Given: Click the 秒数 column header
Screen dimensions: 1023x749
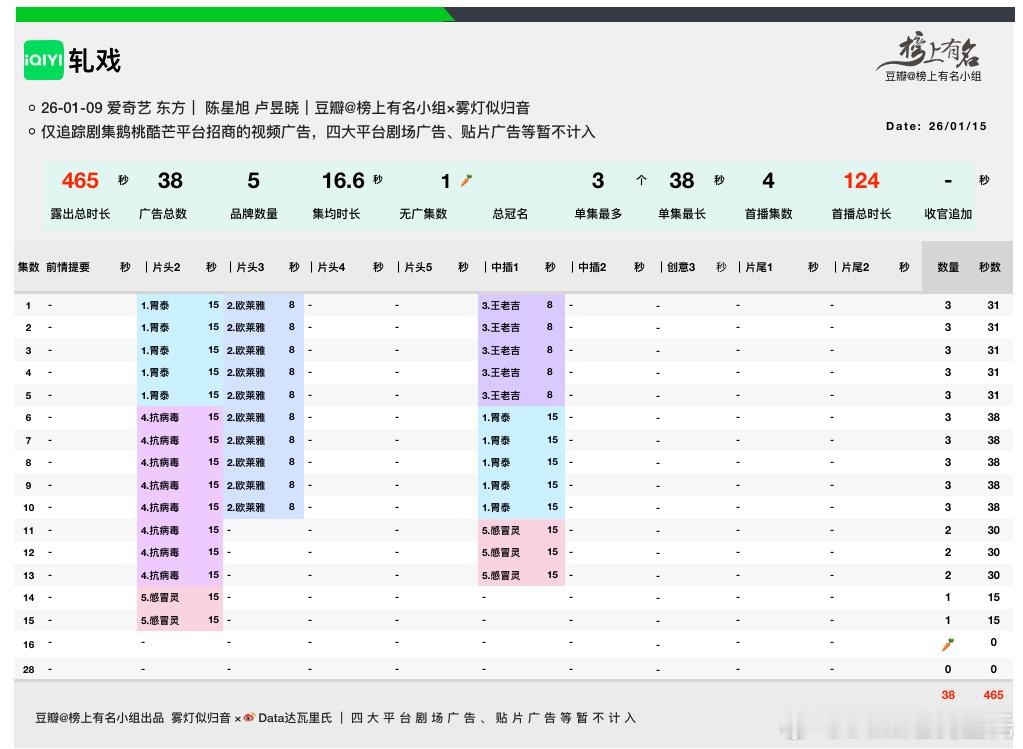Looking at the screenshot, I should [x=990, y=267].
